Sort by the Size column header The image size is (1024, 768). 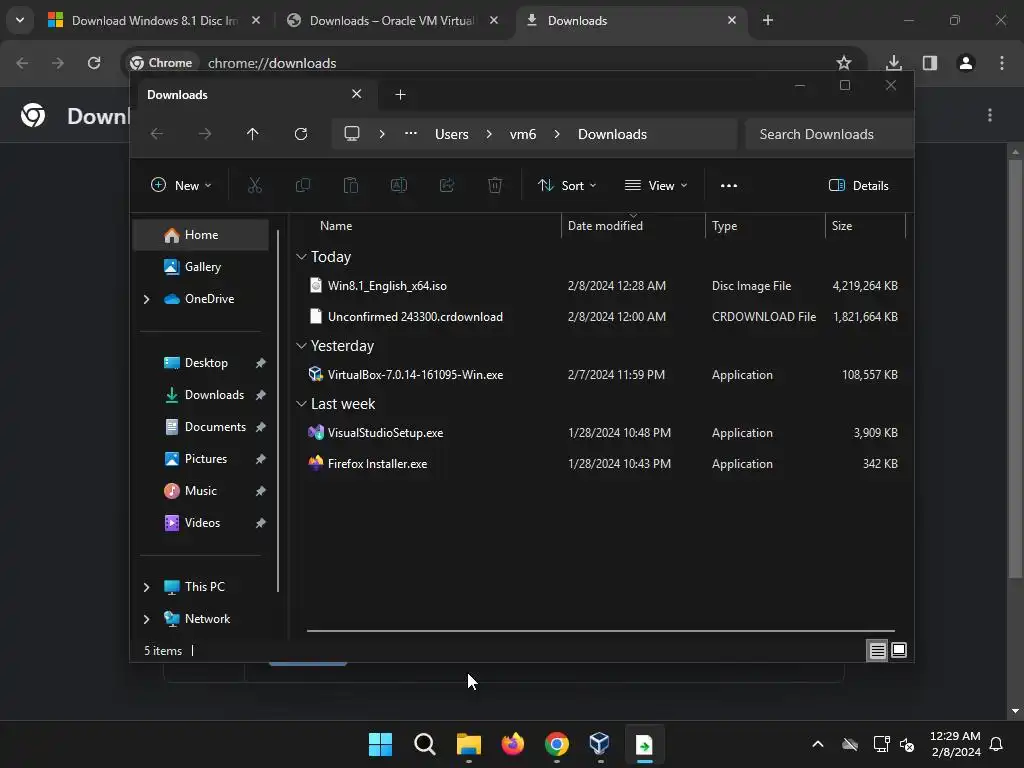coord(842,225)
